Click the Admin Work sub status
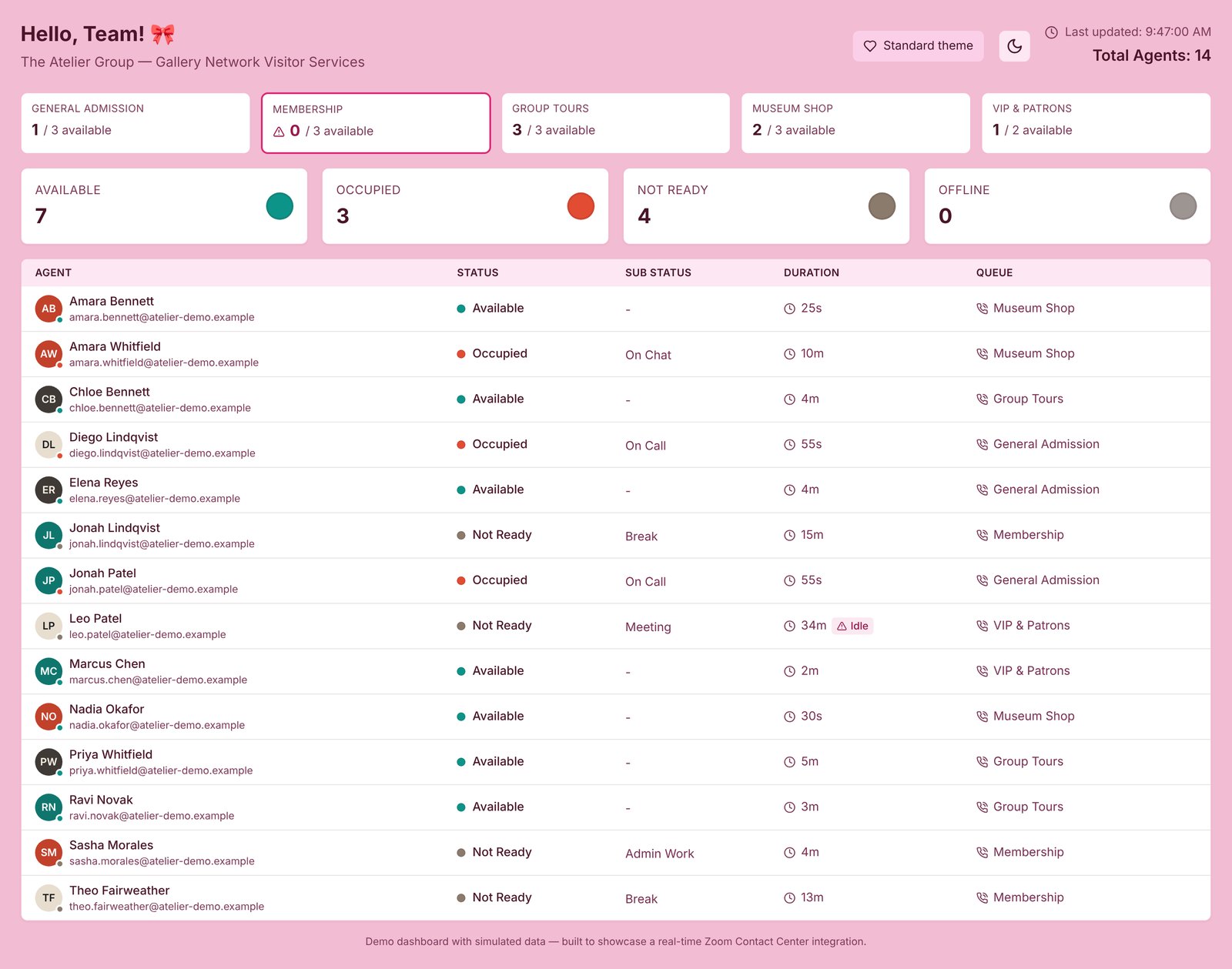 tap(660, 854)
